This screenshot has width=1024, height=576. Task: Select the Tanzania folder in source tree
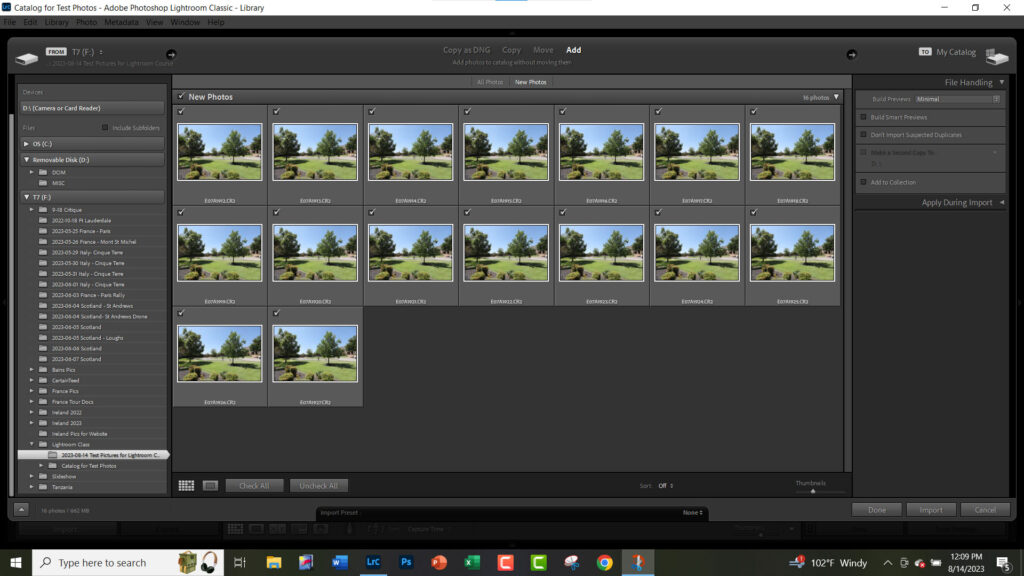[64, 487]
